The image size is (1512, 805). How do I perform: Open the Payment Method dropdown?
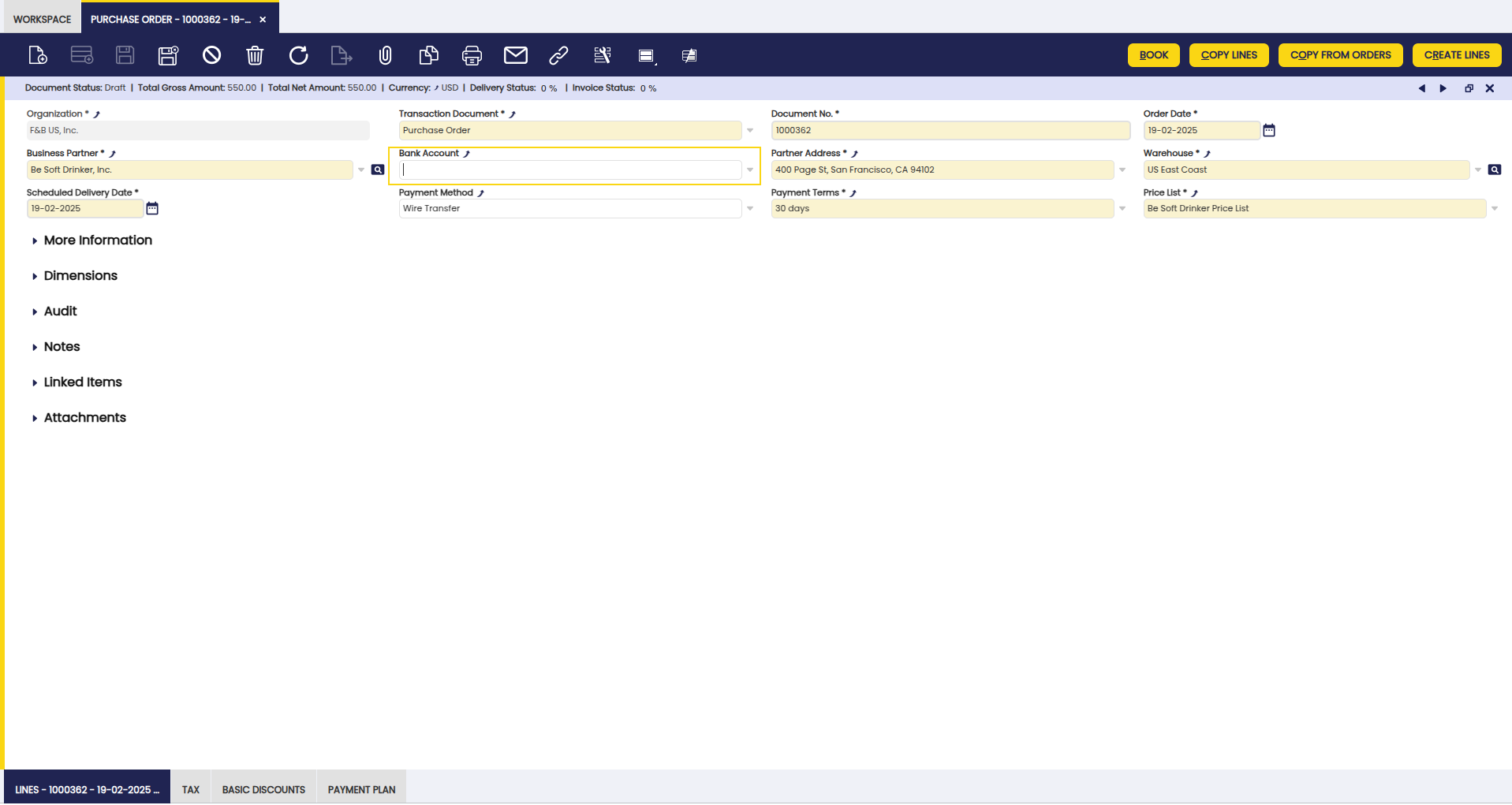750,209
